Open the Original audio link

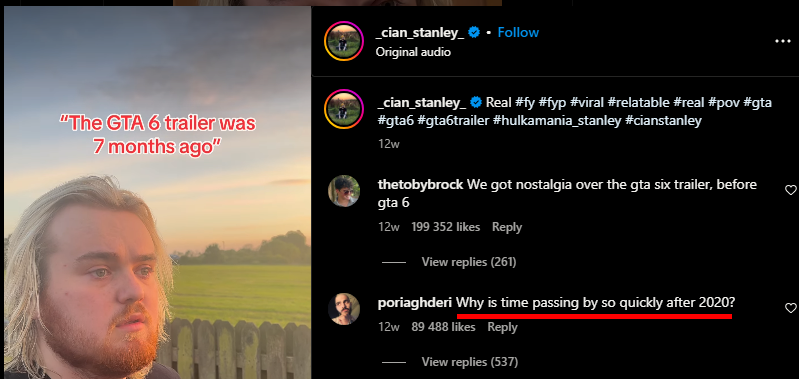click(x=413, y=52)
